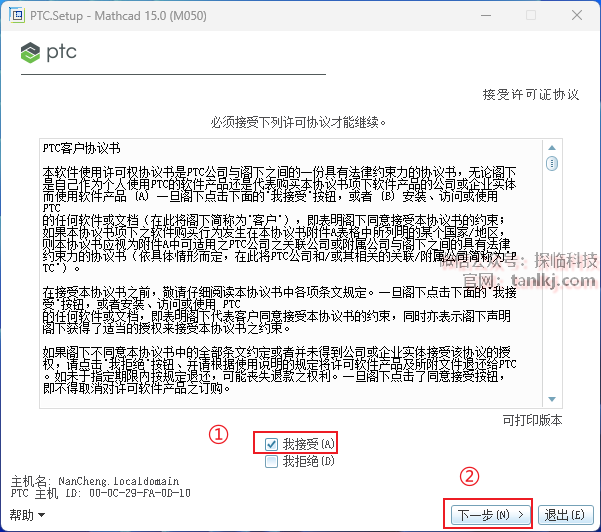Screen dimensions: 601x532
Task: Tick the 我拒绝(D) decline checkbox
Action: pyautogui.click(x=271, y=461)
